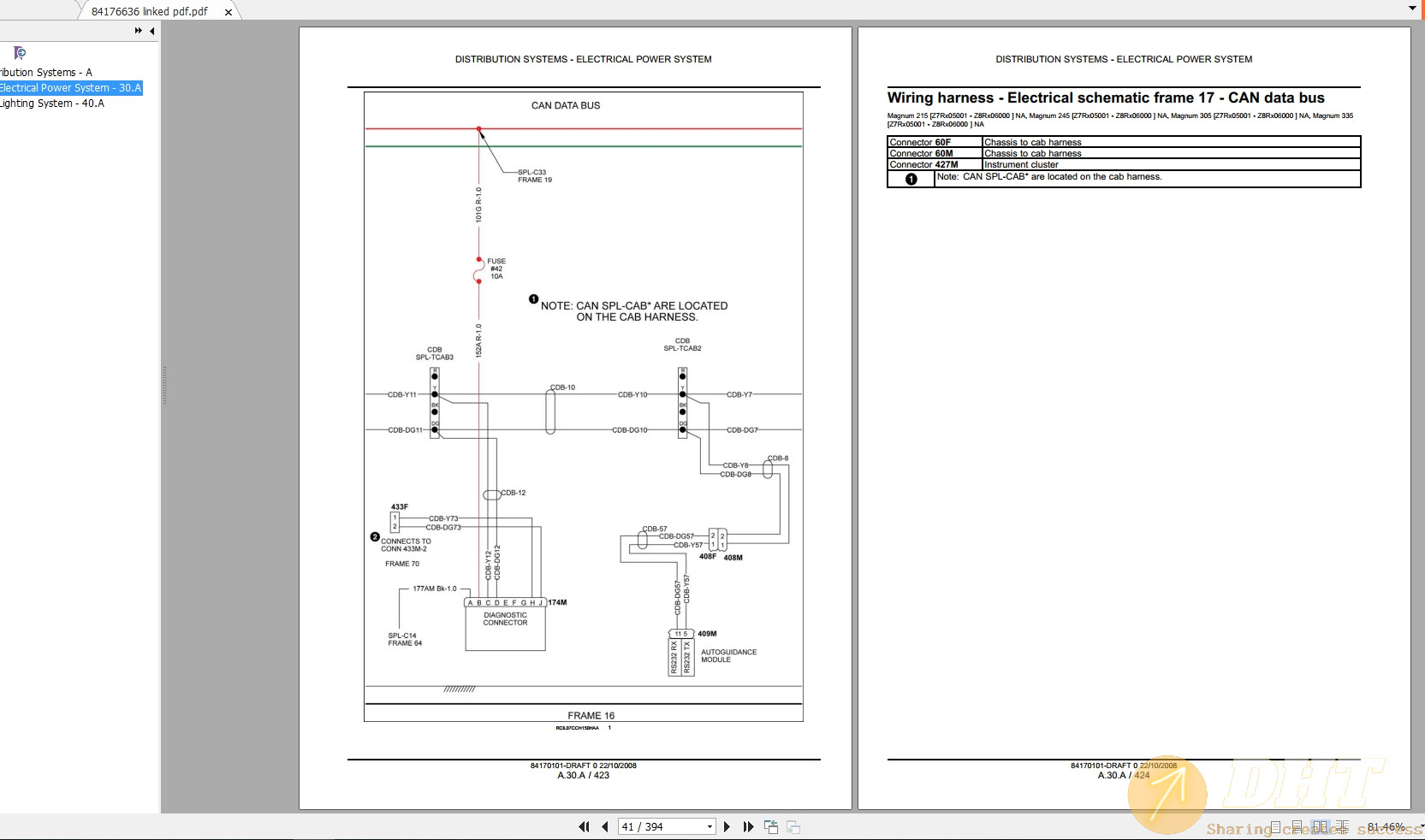Click the bookmark navigation icon in panel
1425x840 pixels.
20,53
